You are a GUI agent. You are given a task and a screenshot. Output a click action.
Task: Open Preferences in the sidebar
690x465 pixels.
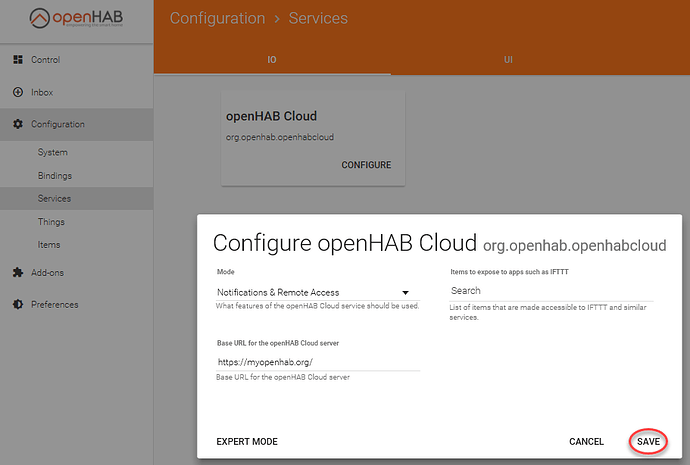pyautogui.click(x=77, y=304)
